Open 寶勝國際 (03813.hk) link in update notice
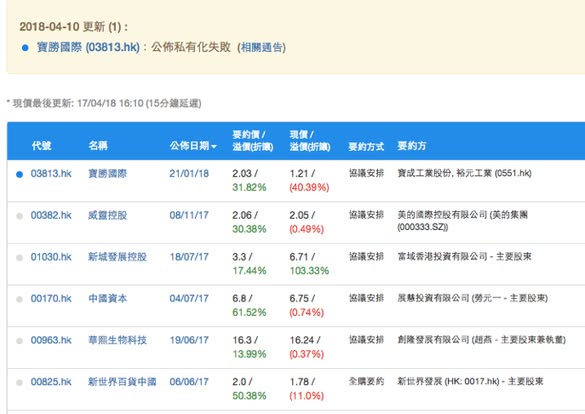 88,47
